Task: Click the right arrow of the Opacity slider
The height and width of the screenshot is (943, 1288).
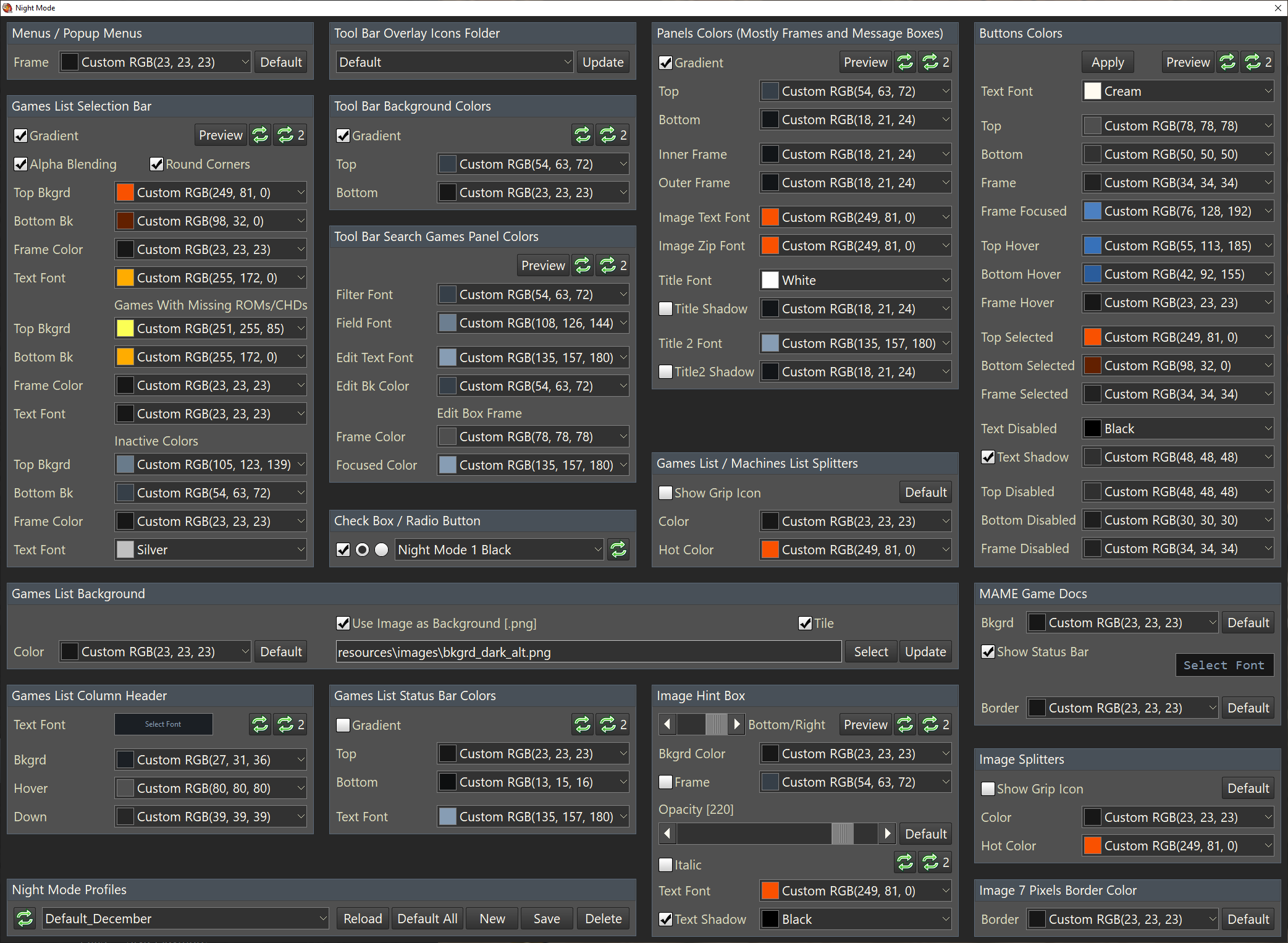Action: [887, 834]
